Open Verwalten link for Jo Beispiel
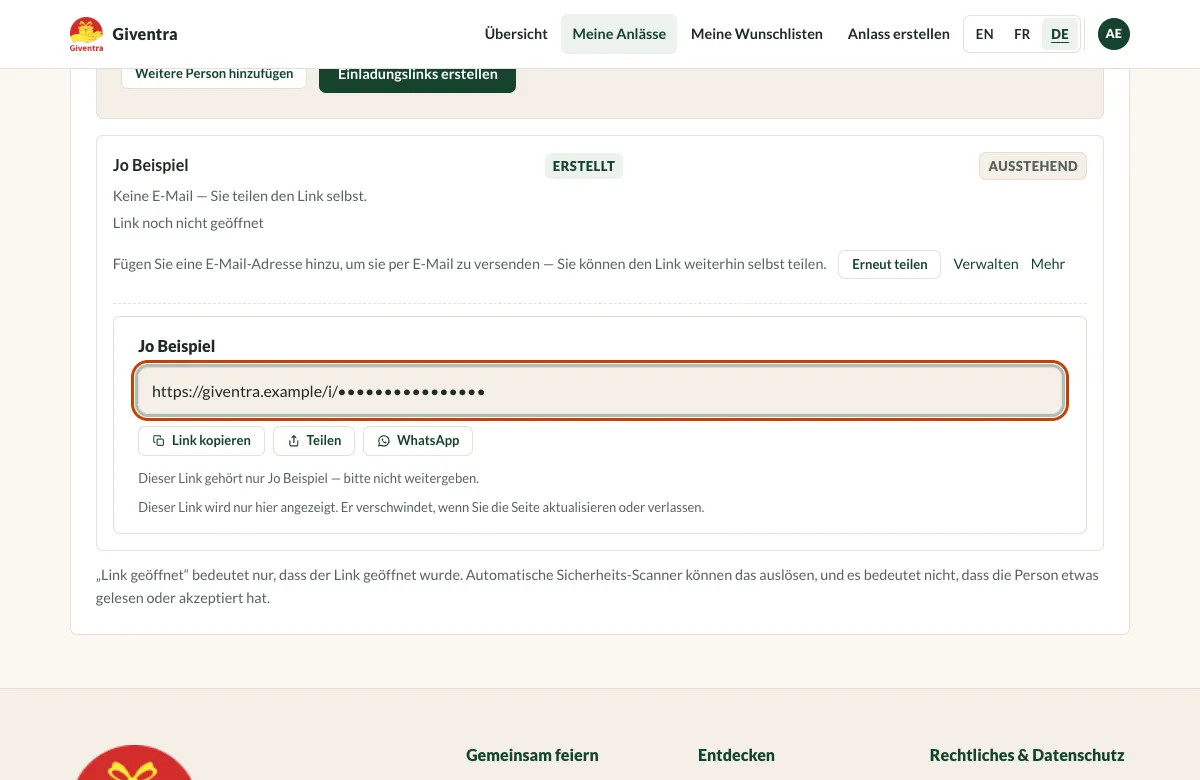Viewport: 1200px width, 780px height. (x=986, y=264)
